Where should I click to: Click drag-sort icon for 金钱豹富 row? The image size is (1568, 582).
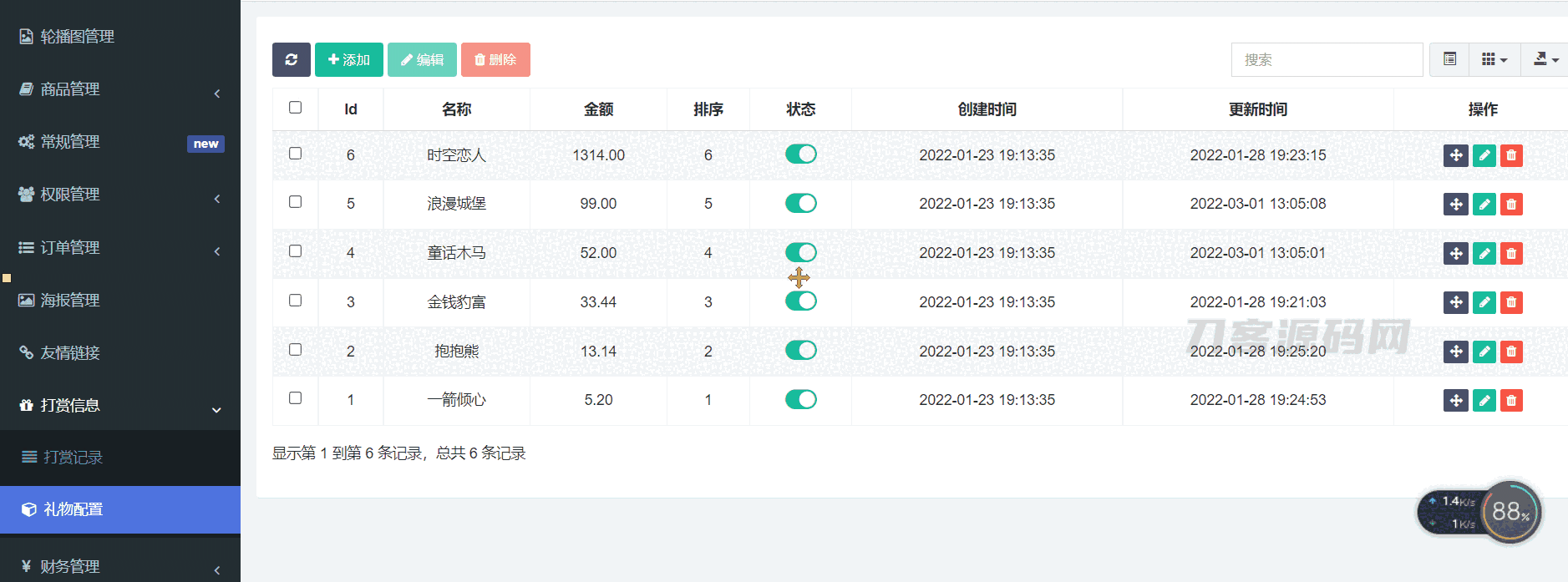1455,302
